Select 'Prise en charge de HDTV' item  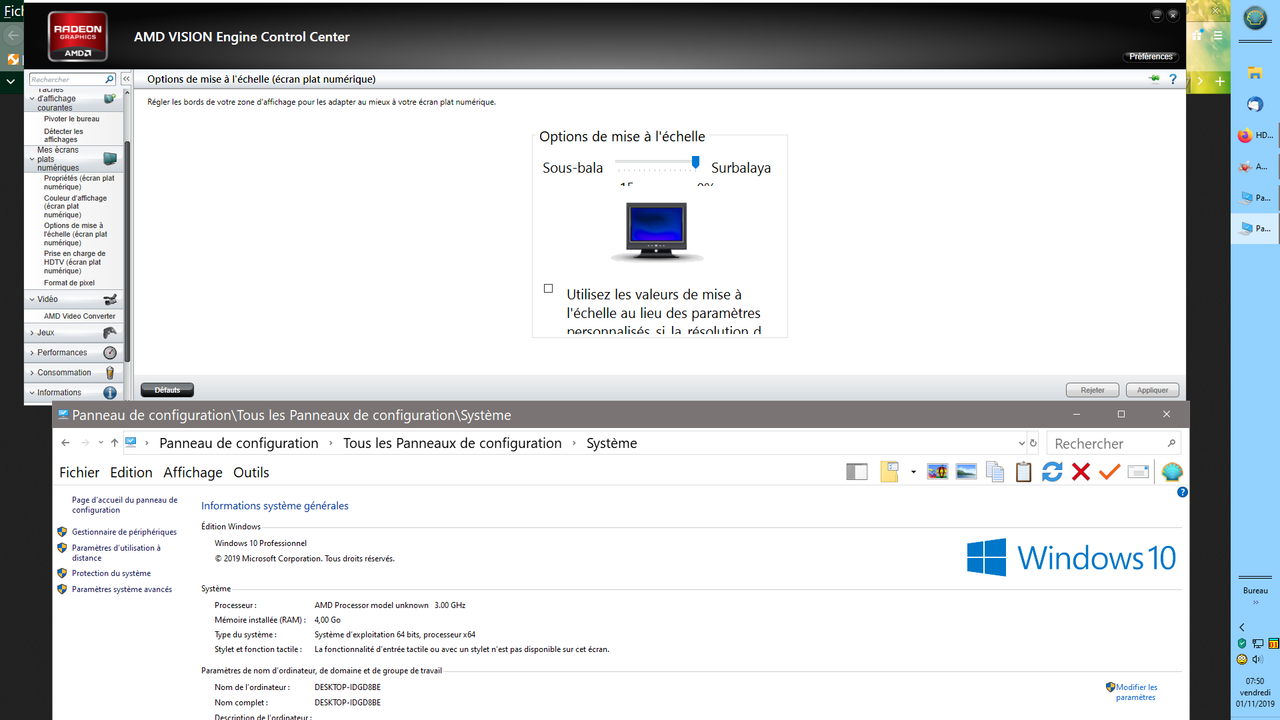point(75,262)
